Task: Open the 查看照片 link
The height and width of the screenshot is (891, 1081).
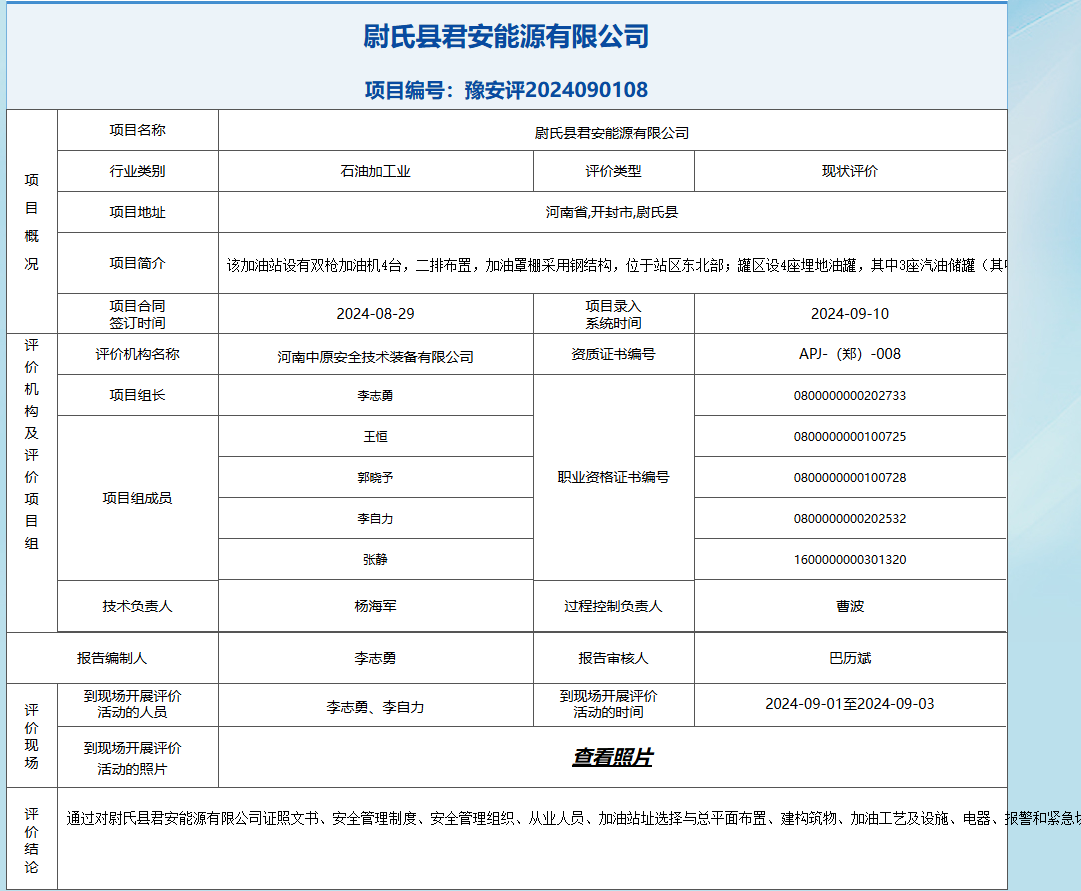Action: 612,757
